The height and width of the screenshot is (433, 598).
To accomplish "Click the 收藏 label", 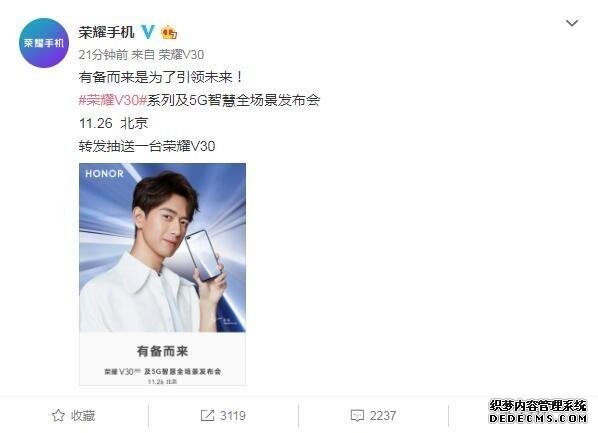I will coord(83,415).
